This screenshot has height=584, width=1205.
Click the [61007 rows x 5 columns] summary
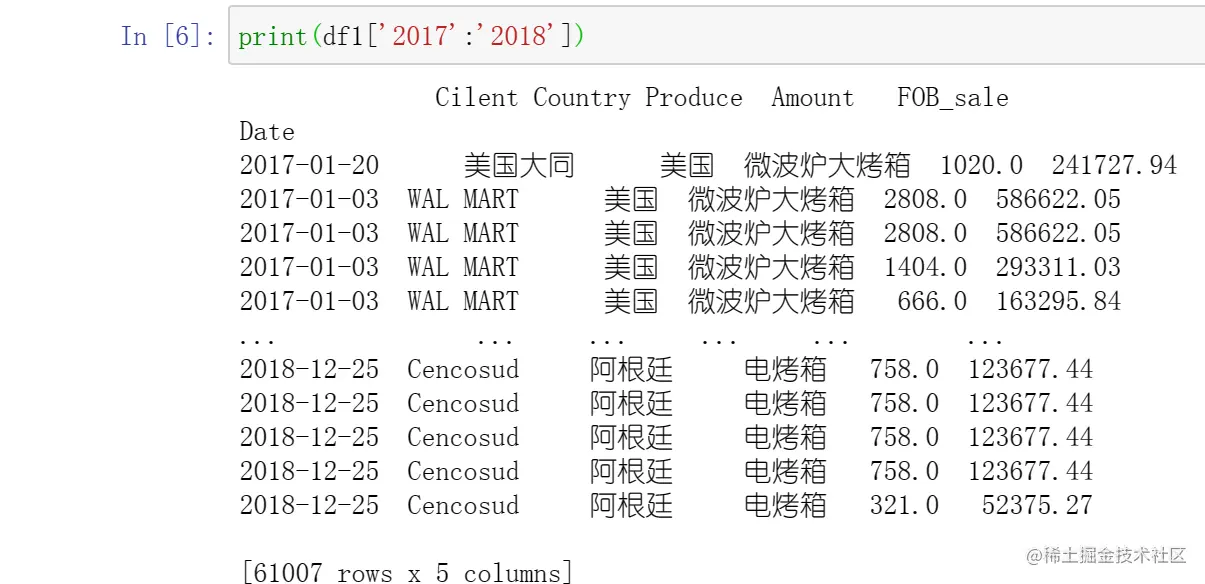pyautogui.click(x=407, y=573)
